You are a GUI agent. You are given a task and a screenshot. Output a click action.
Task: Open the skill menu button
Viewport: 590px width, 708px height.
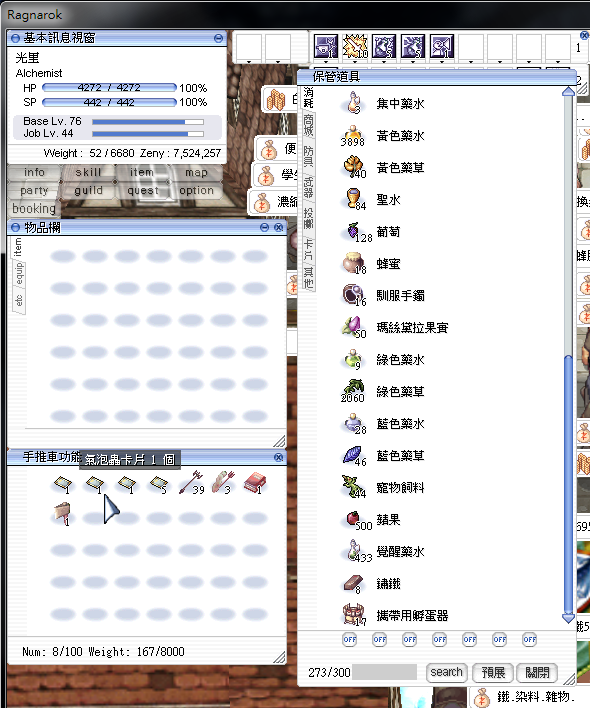tap(88, 172)
